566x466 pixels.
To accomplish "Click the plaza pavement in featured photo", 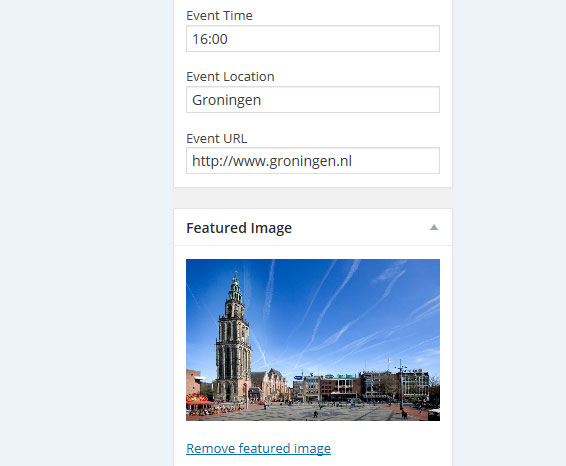I will coord(325,413).
